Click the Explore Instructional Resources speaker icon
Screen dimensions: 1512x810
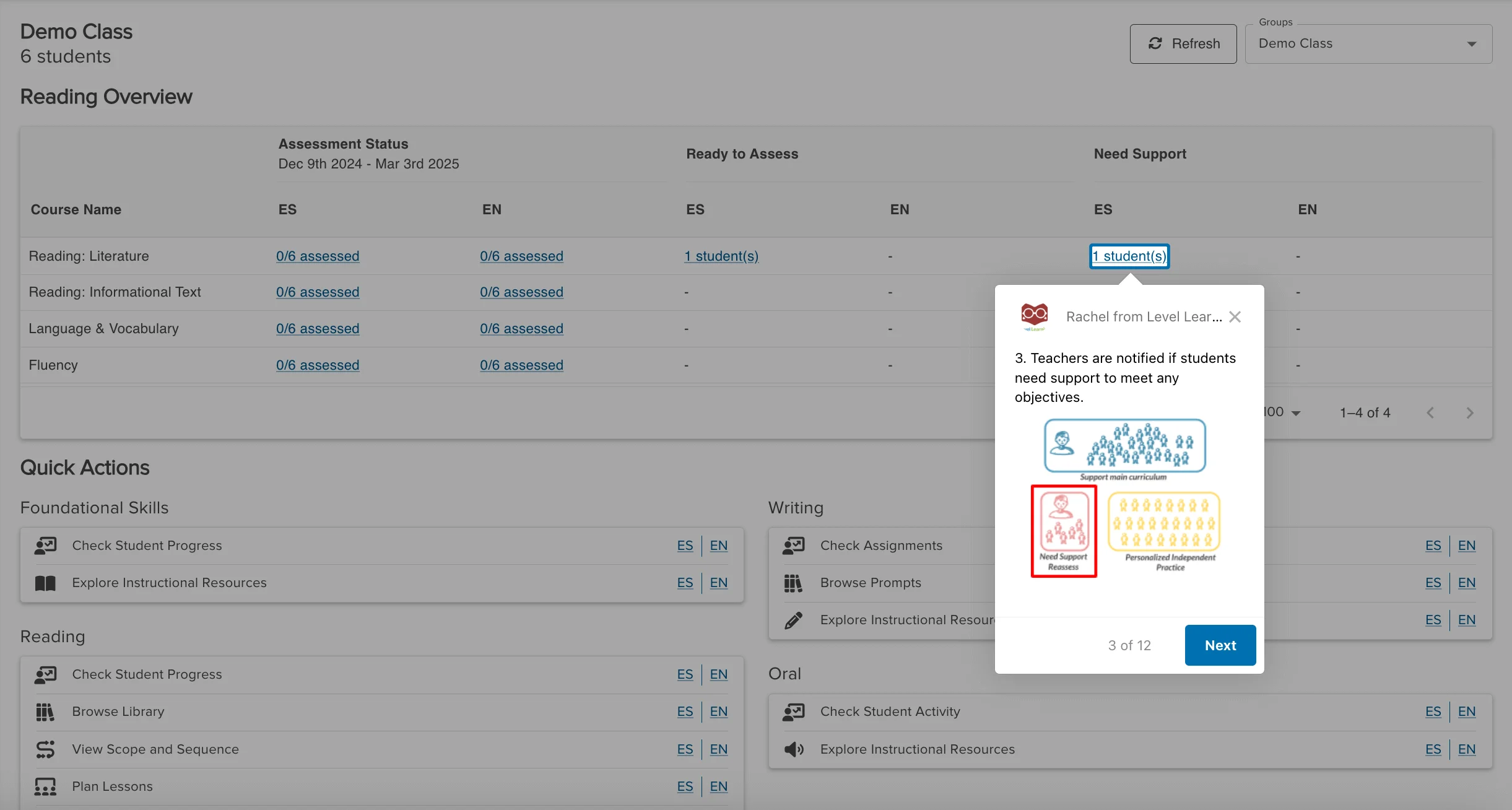pos(794,748)
